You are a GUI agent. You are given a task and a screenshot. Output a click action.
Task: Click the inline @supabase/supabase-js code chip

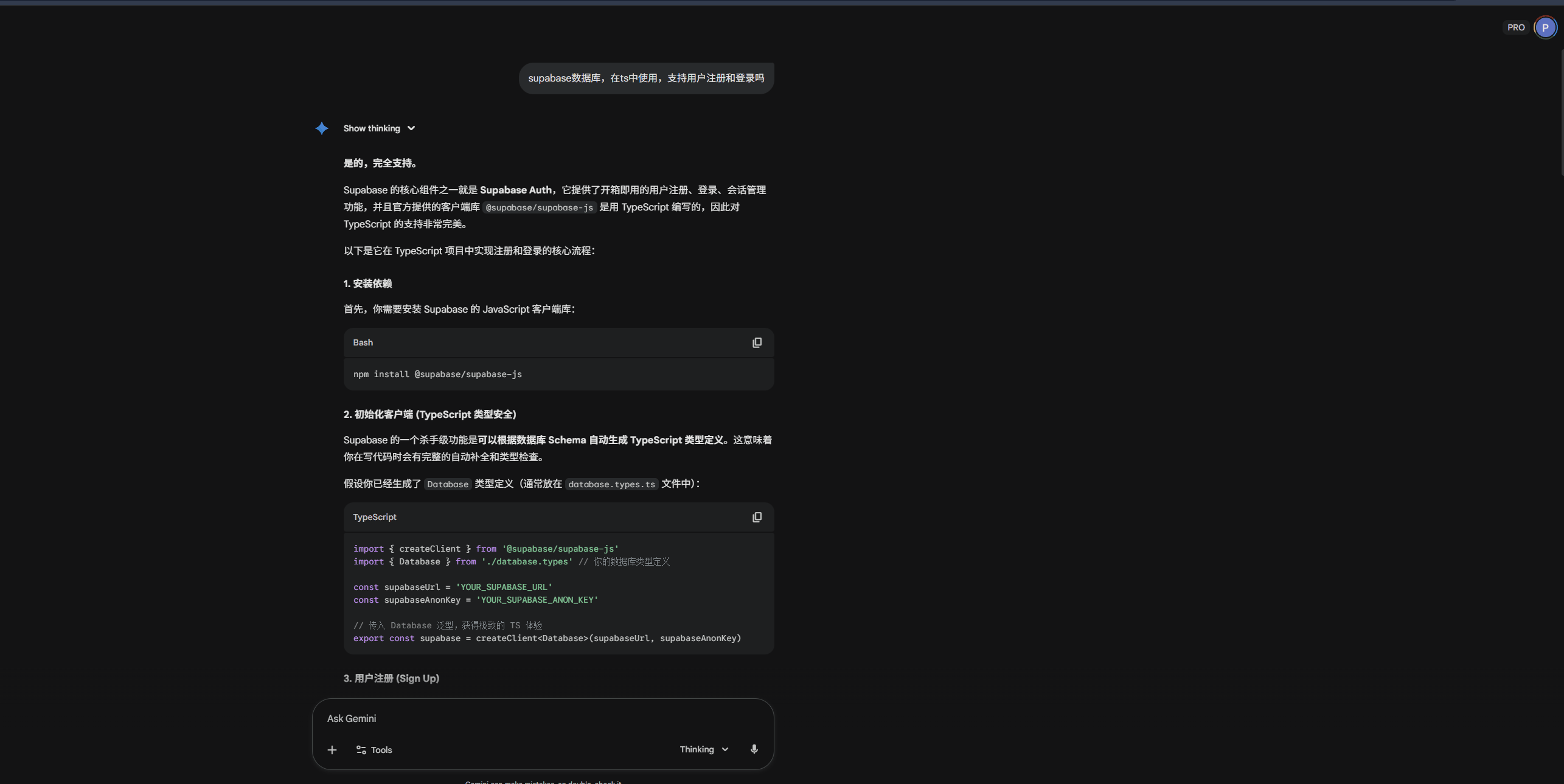(539, 208)
